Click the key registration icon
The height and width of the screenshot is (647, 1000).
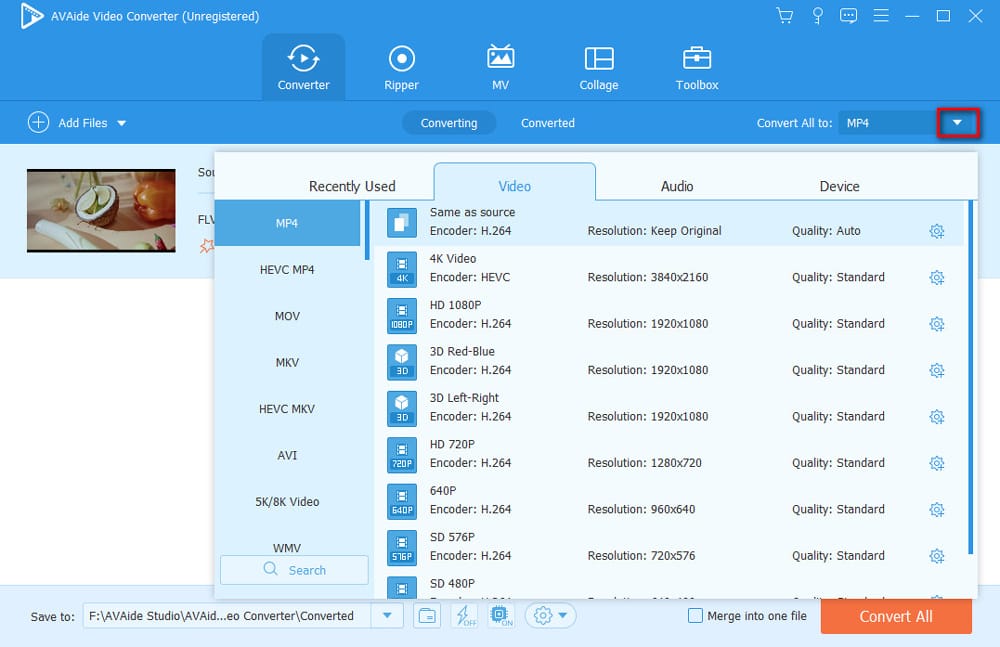click(x=816, y=15)
